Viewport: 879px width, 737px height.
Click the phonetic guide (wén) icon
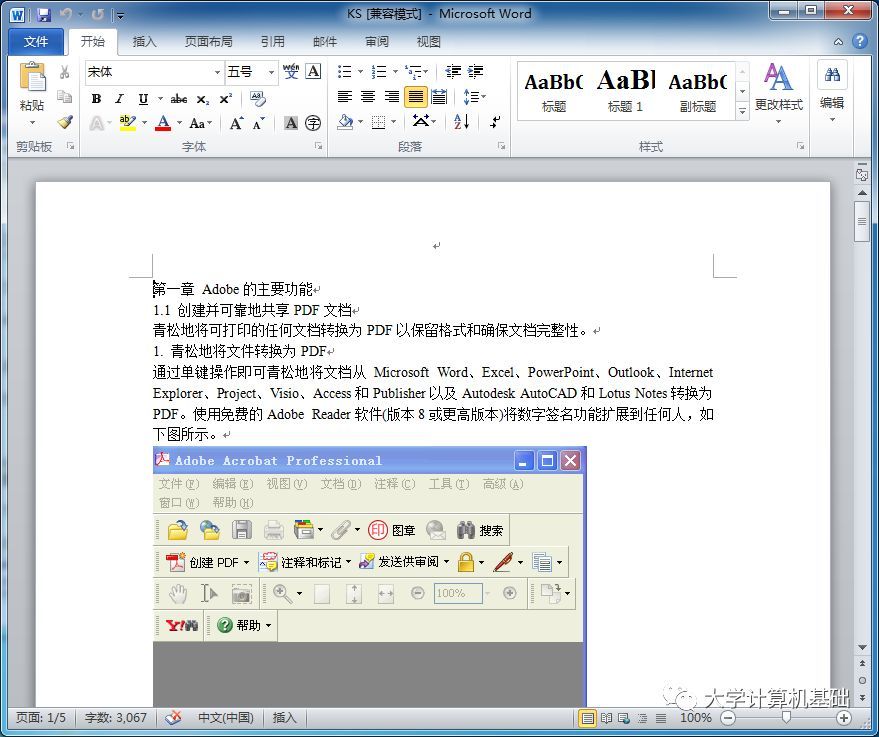(x=291, y=71)
